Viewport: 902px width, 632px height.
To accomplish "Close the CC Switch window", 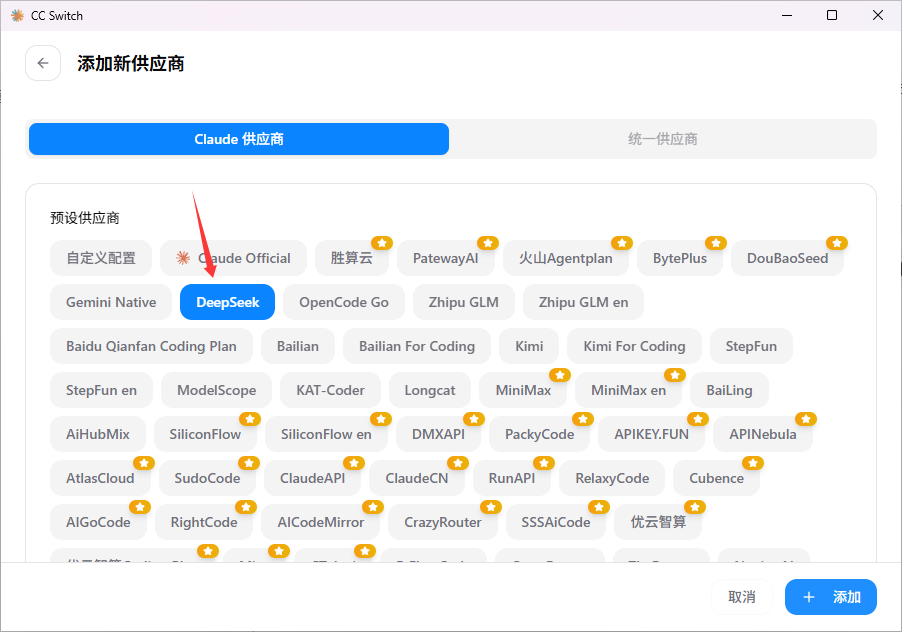I will (878, 16).
